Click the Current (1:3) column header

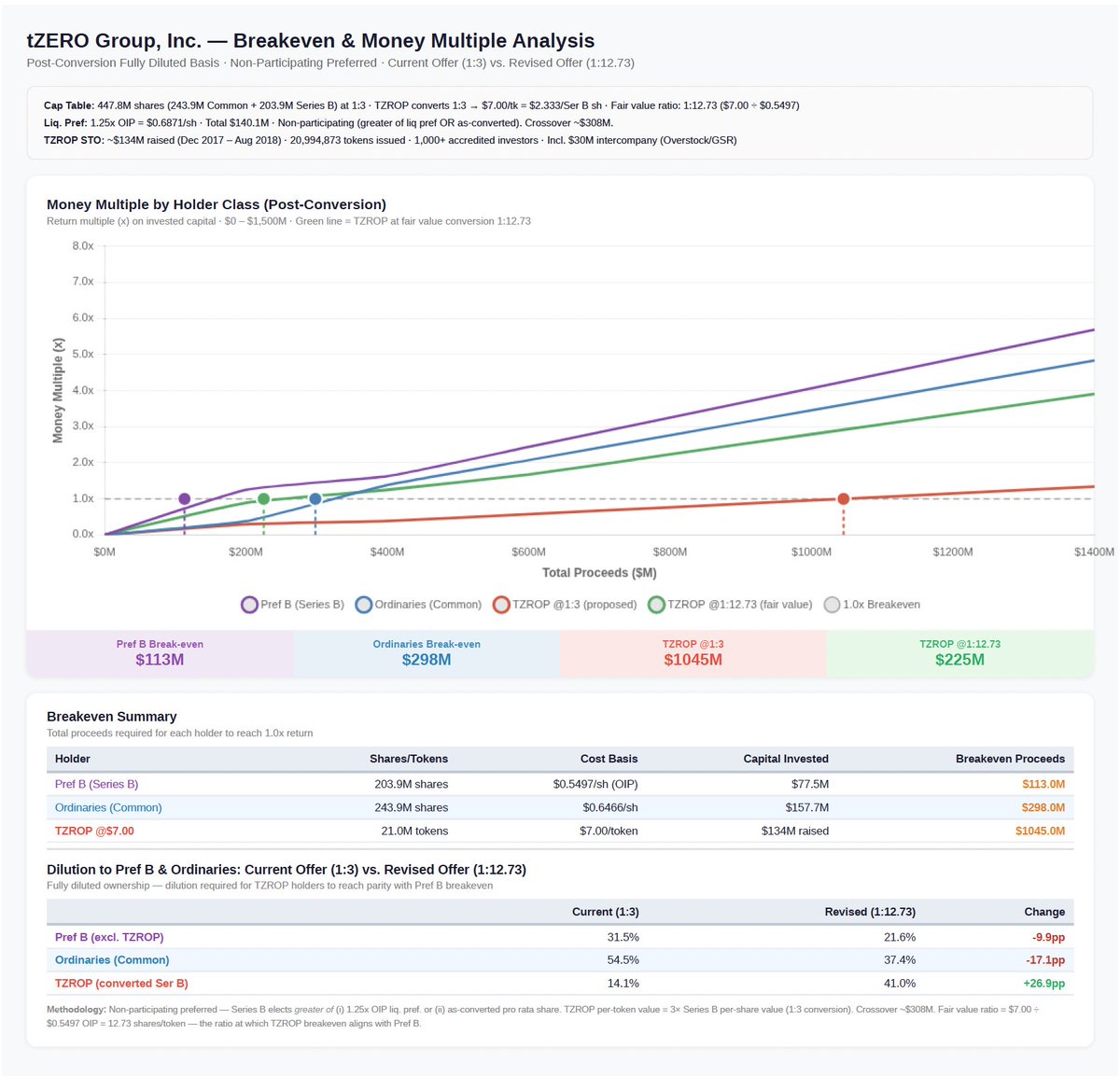[x=606, y=912]
